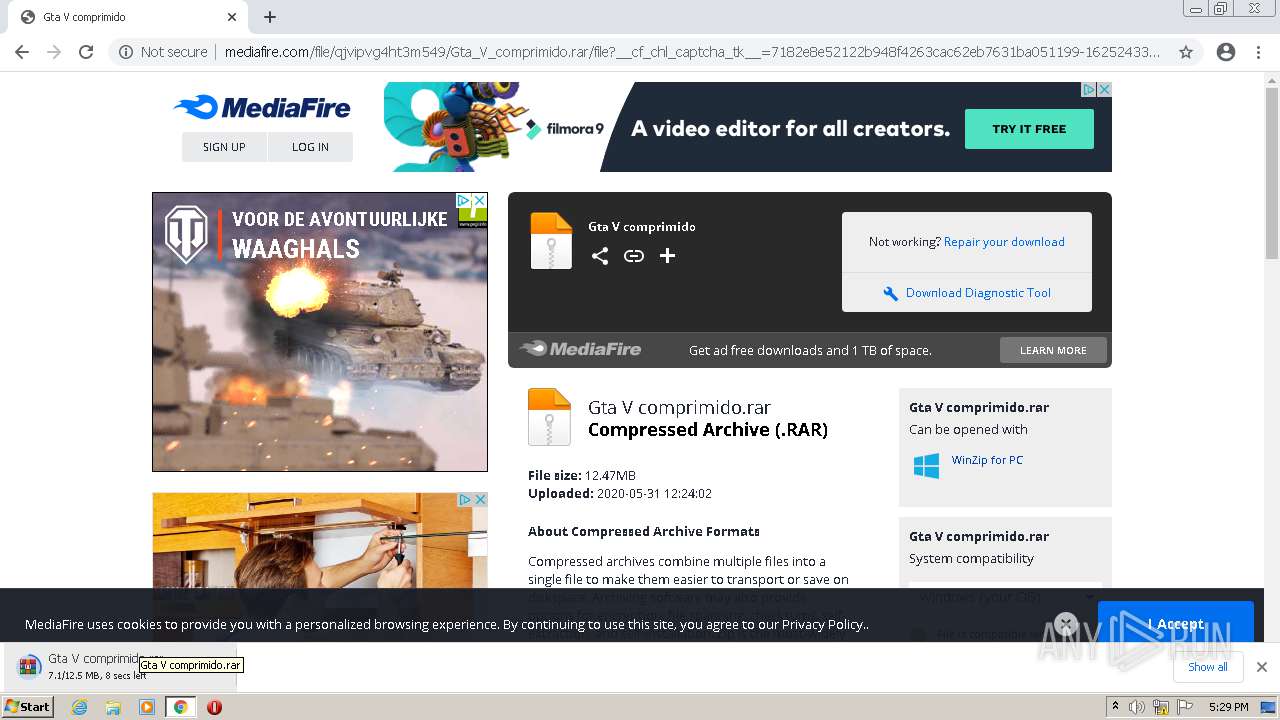Select the Gta V comprimido browser tab
Screen dimensions: 1280x720
point(130,17)
